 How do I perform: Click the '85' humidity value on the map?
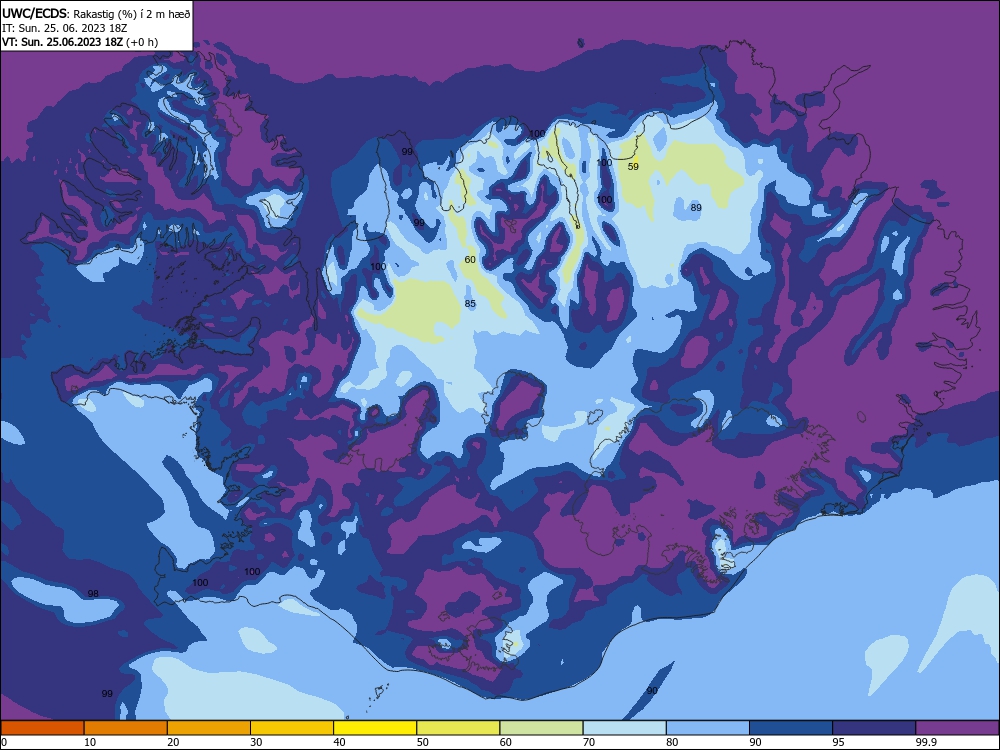[470, 304]
